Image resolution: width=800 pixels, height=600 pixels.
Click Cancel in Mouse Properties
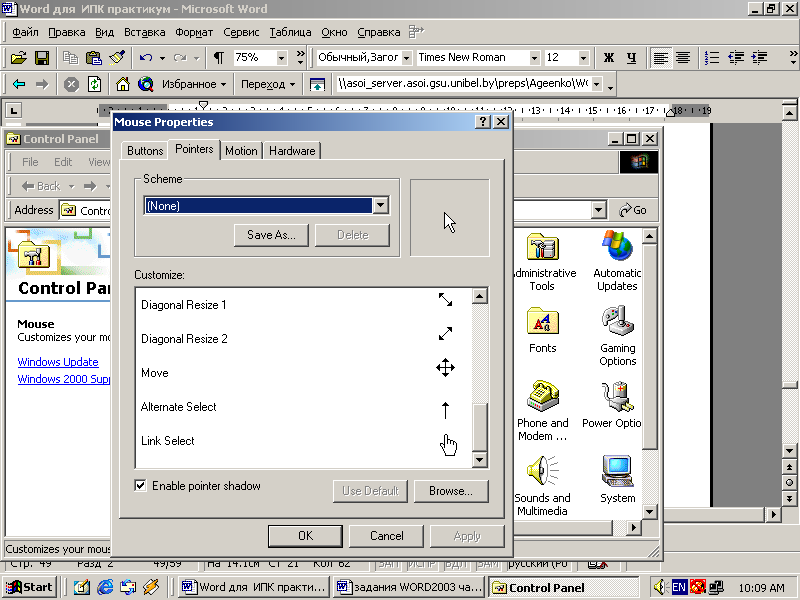tap(386, 536)
